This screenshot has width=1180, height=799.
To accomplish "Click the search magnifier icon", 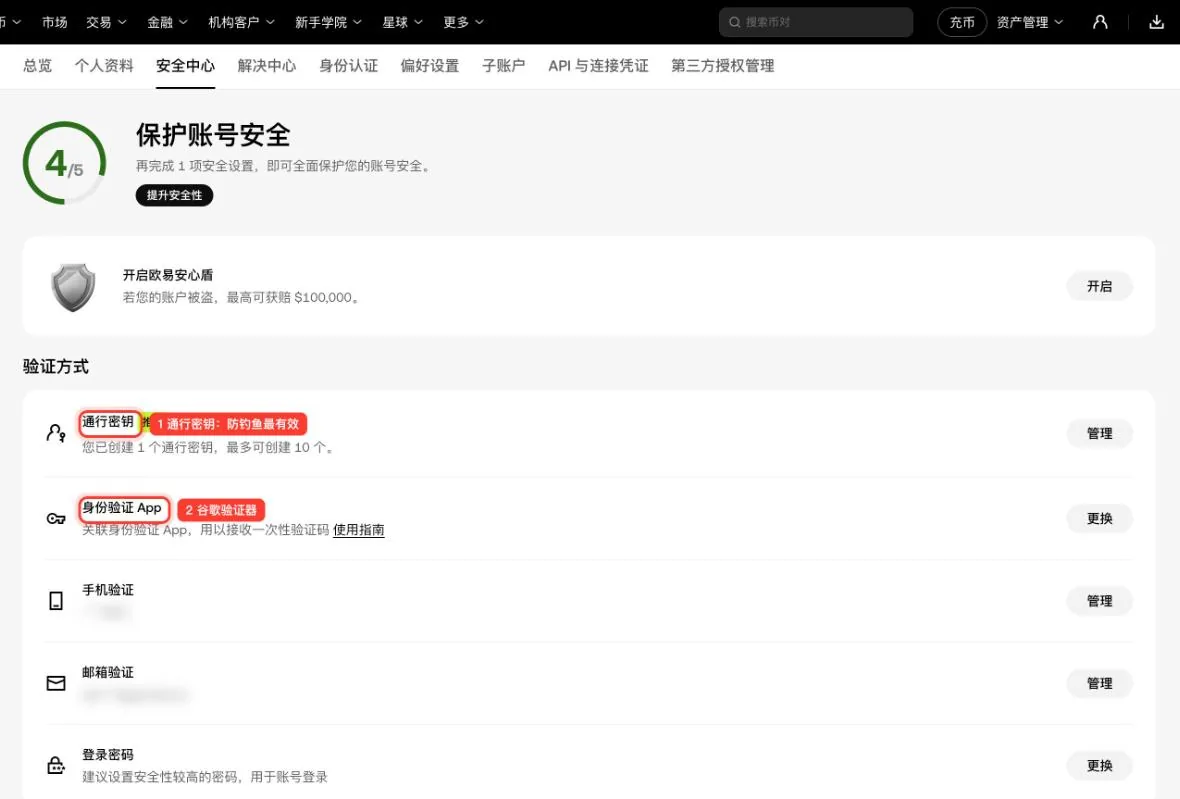I will 734,23.
